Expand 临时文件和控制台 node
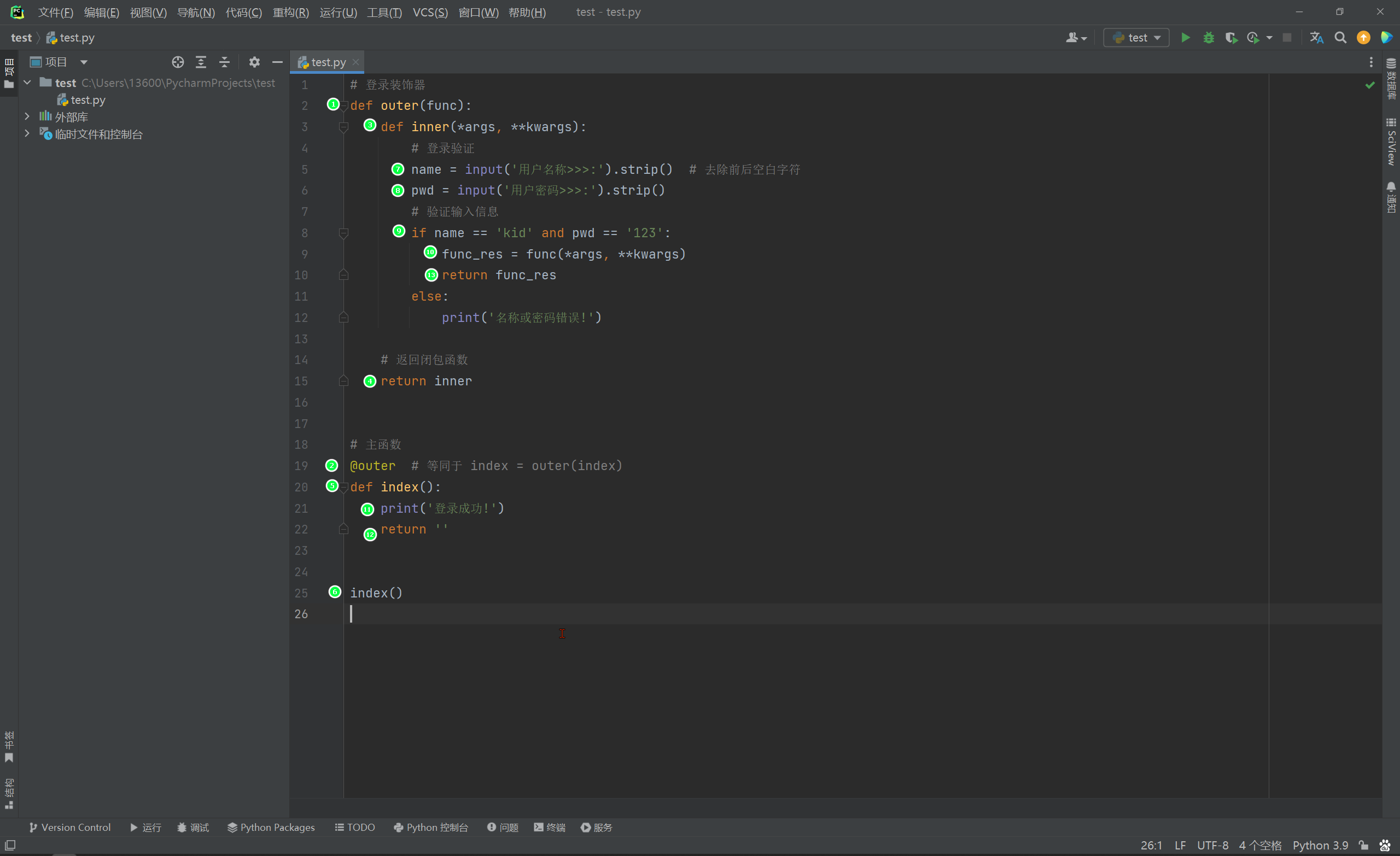 click(27, 133)
